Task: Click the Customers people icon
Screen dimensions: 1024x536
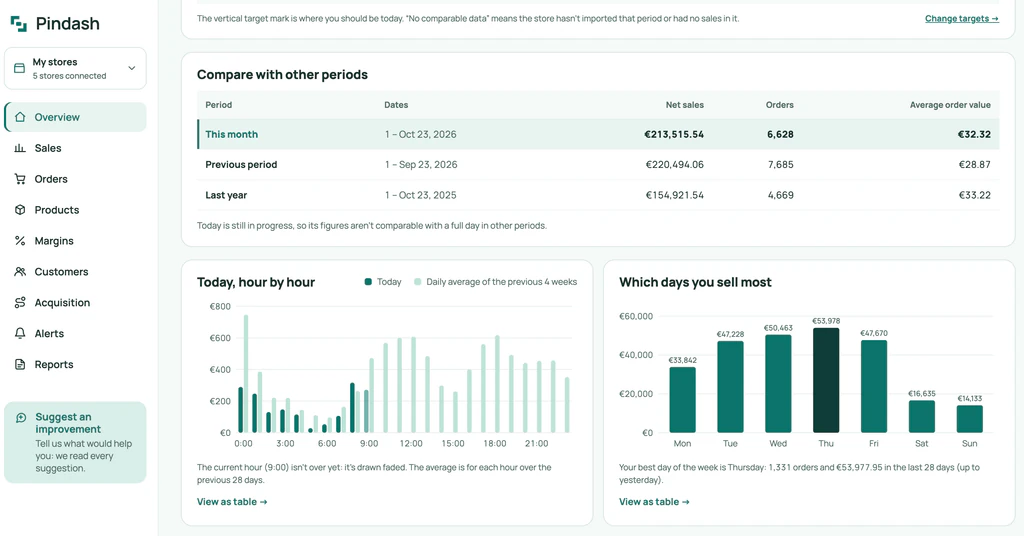Action: 20,272
